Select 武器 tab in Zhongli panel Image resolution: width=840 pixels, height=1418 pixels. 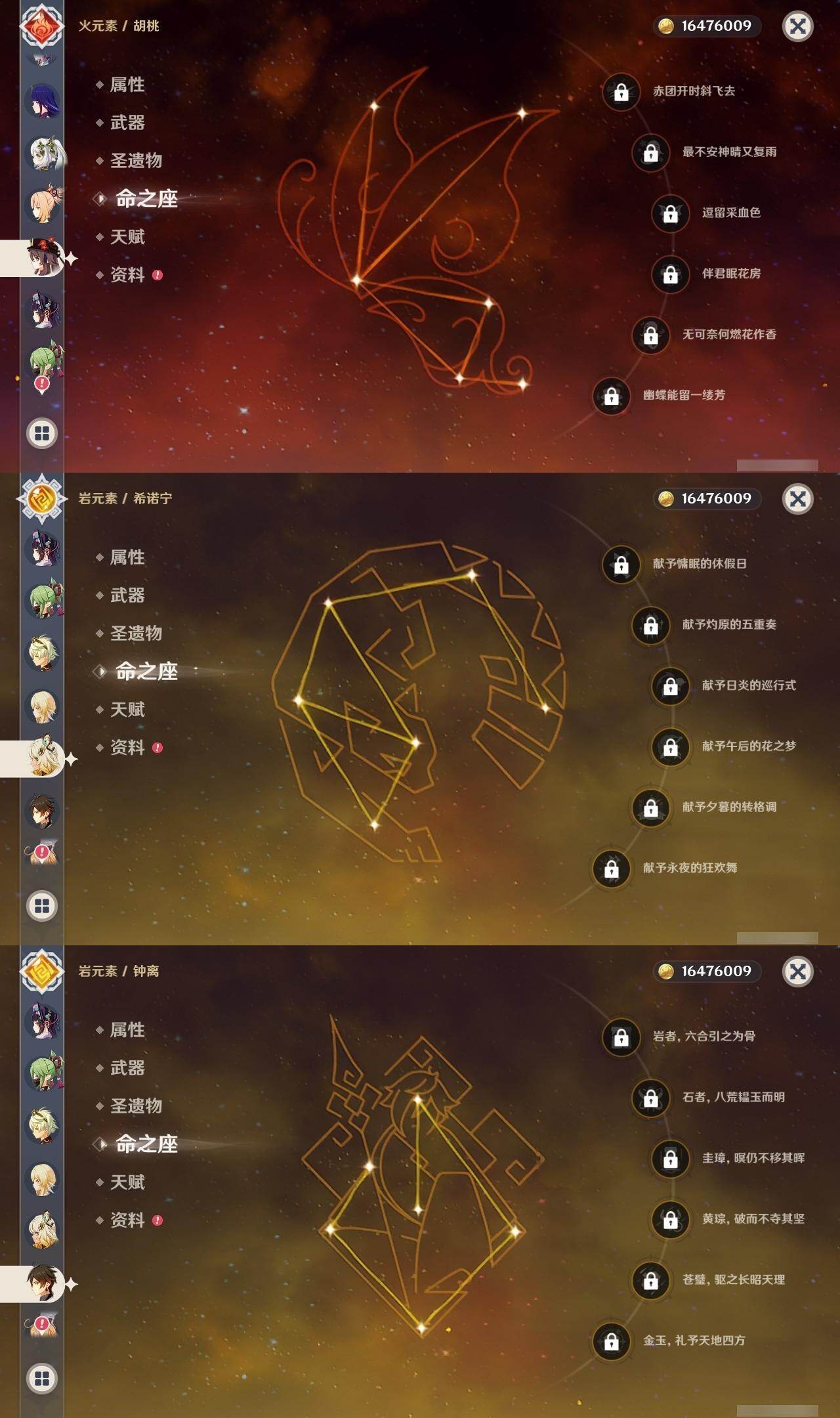[127, 1068]
